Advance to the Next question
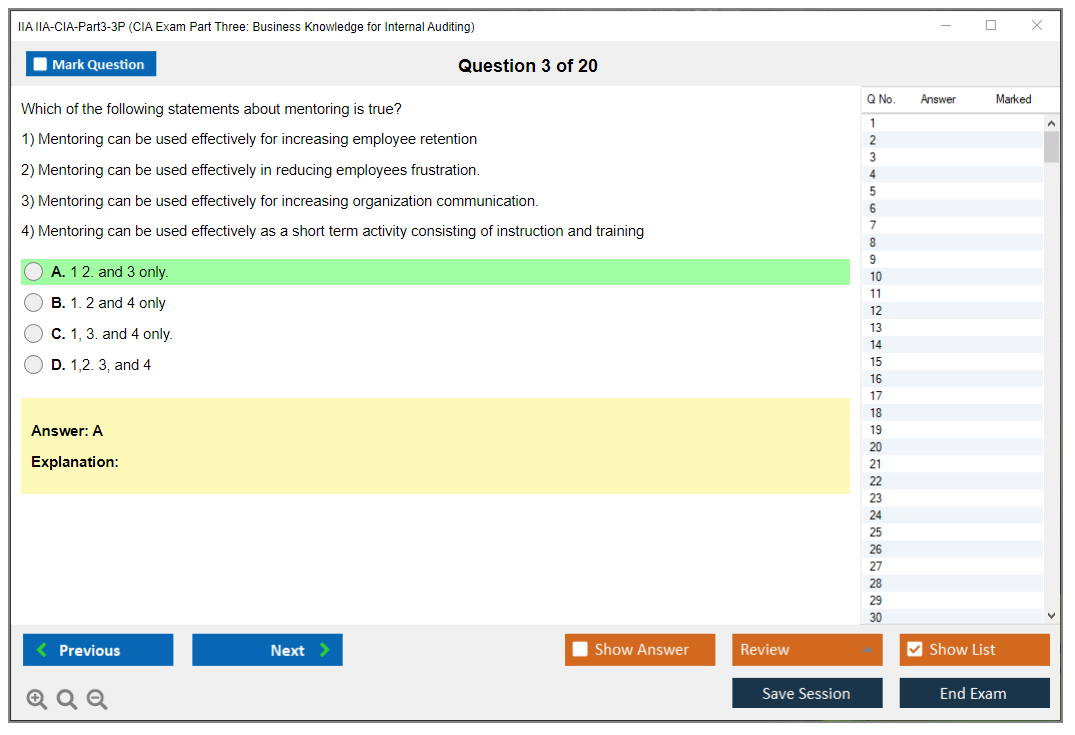 267,650
